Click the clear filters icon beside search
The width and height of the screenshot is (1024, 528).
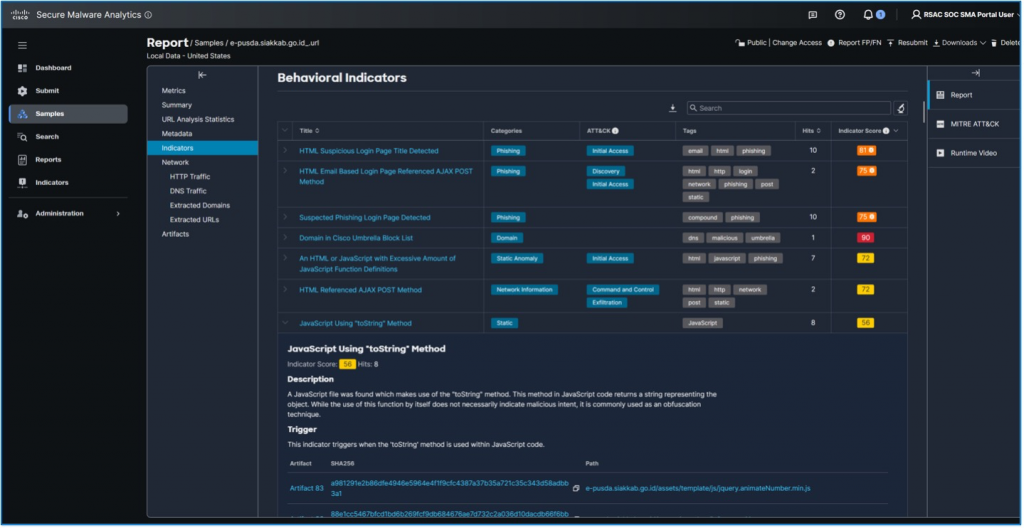tap(901, 108)
